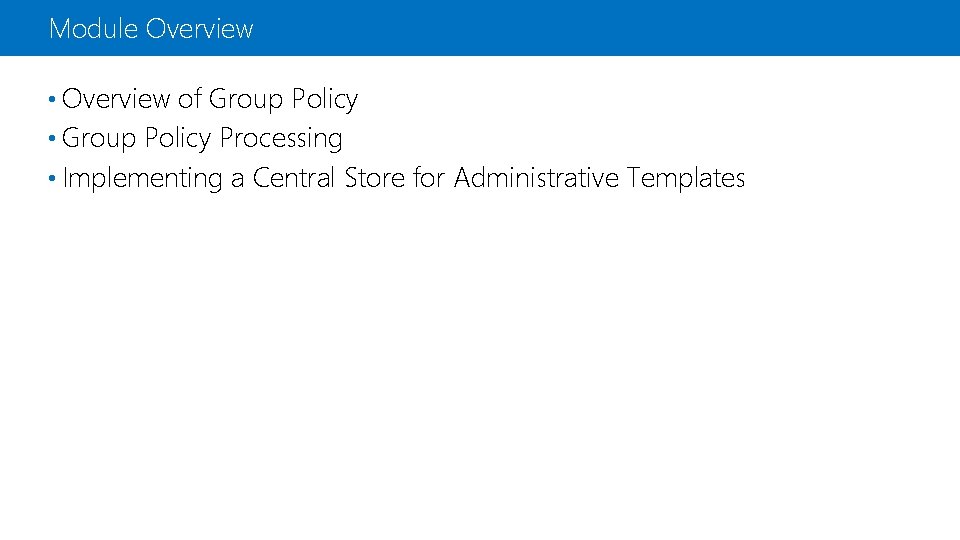Viewport: 960px width, 540px height.
Task: Click the "Module Overview" slide title
Action: tap(151, 29)
